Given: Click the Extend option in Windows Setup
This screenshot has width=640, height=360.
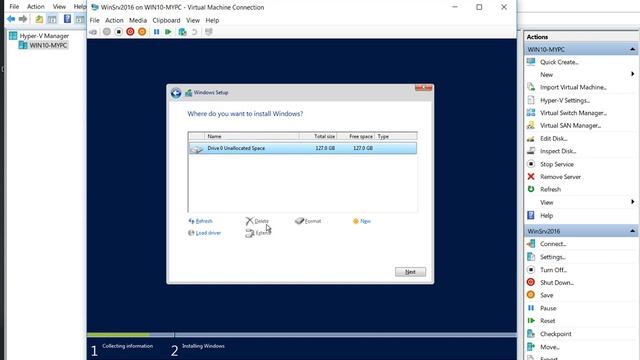Looking at the screenshot, I should (258, 233).
